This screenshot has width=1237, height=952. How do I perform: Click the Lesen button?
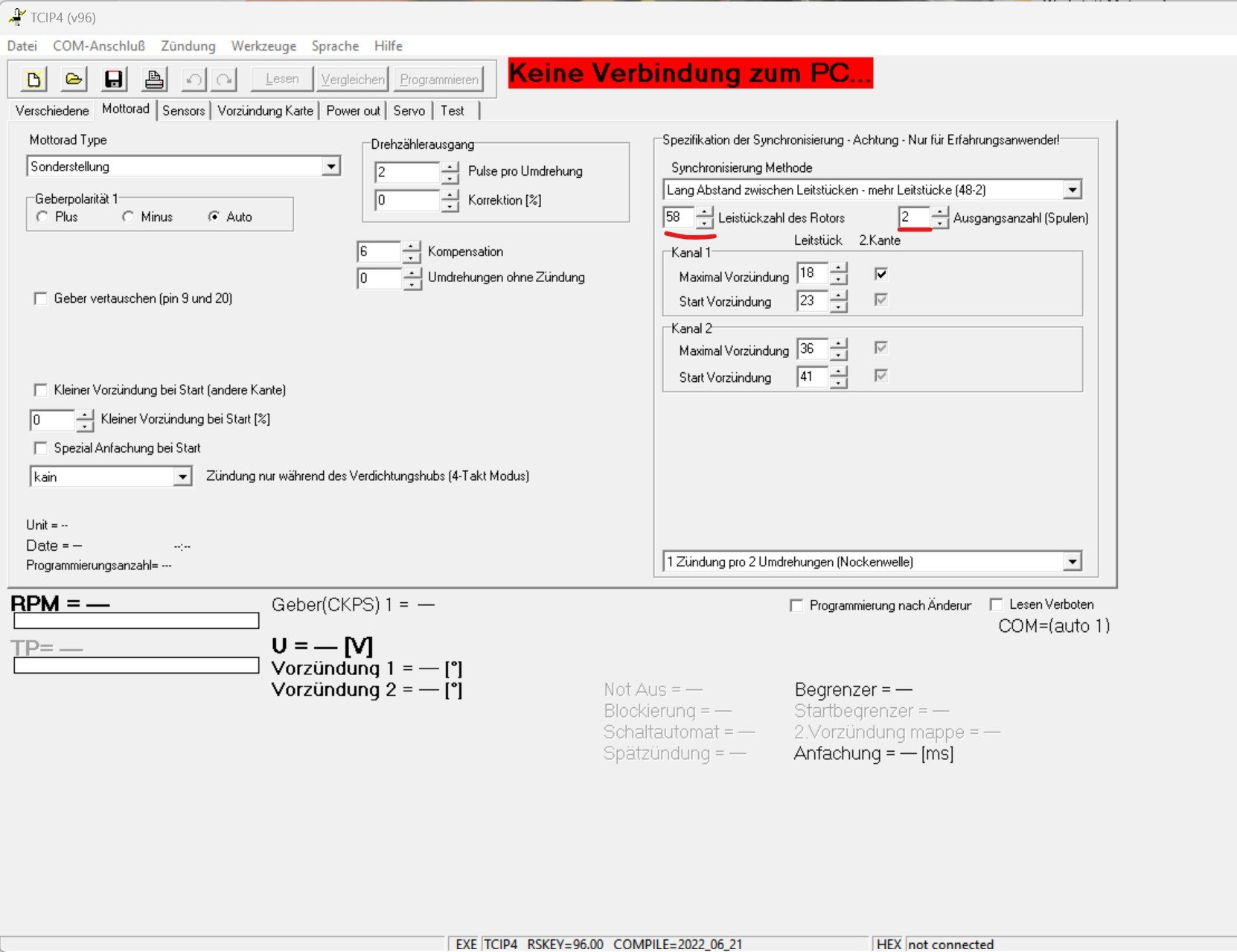pos(282,79)
